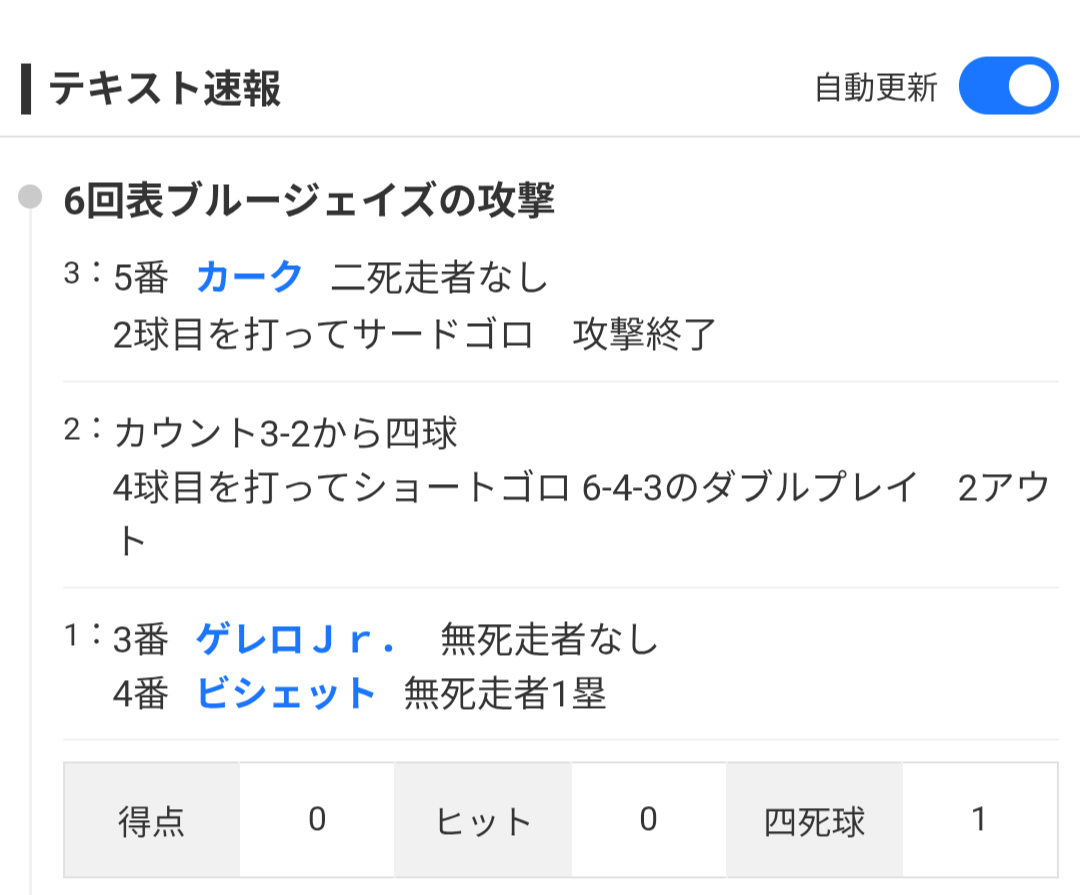Click the 四死球 value cell showing 1
This screenshot has width=1080, height=895.
click(x=979, y=821)
